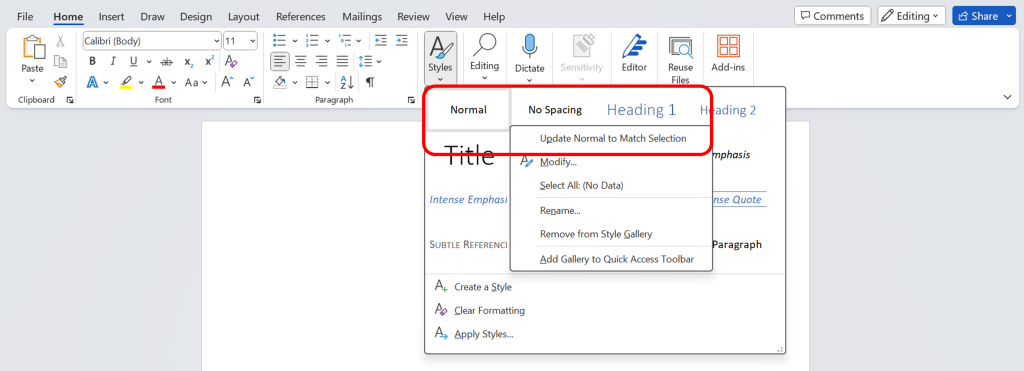Apply subscript formatting

(x=188, y=62)
